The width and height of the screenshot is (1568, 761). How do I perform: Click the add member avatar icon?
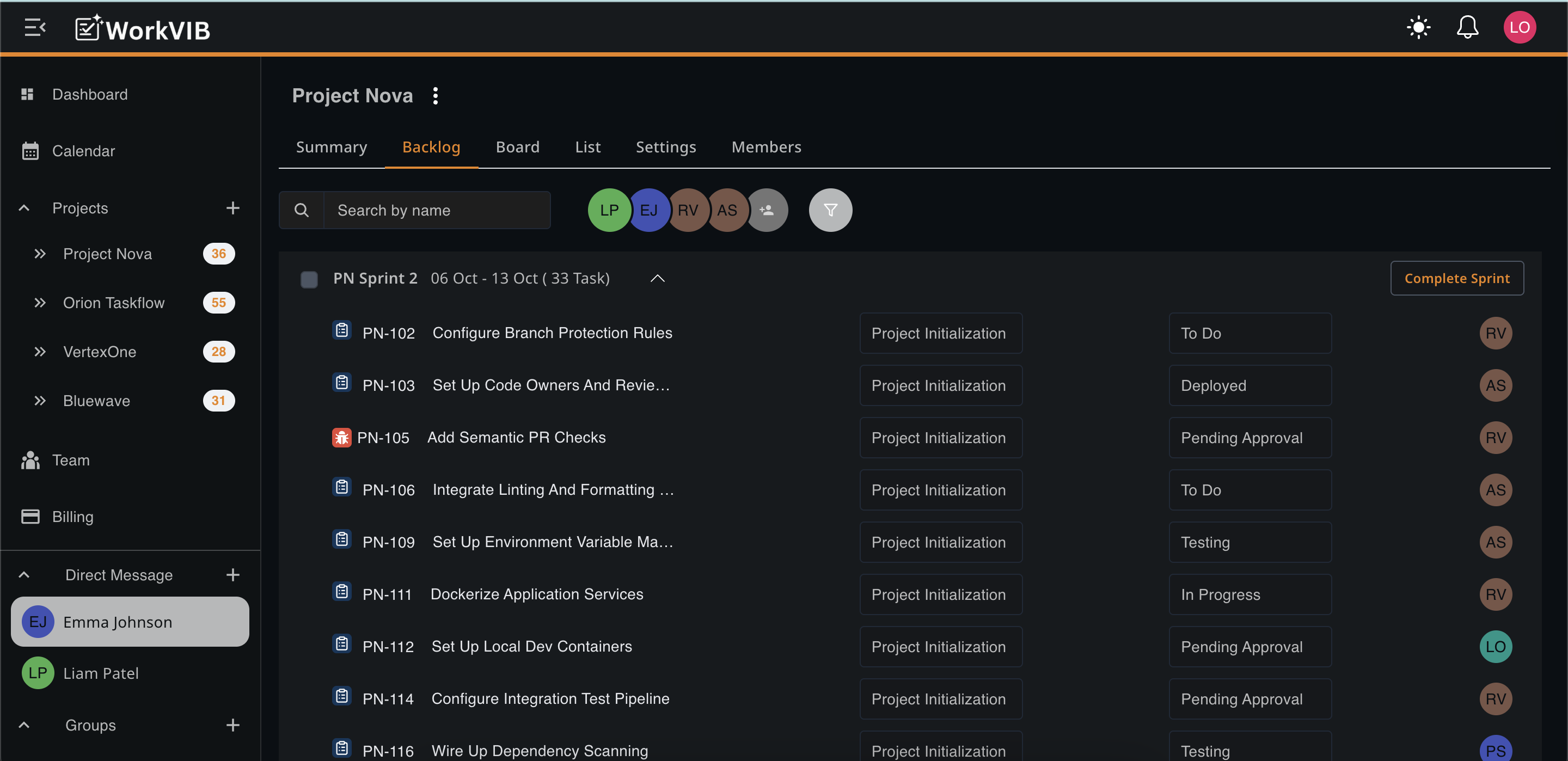coord(767,210)
